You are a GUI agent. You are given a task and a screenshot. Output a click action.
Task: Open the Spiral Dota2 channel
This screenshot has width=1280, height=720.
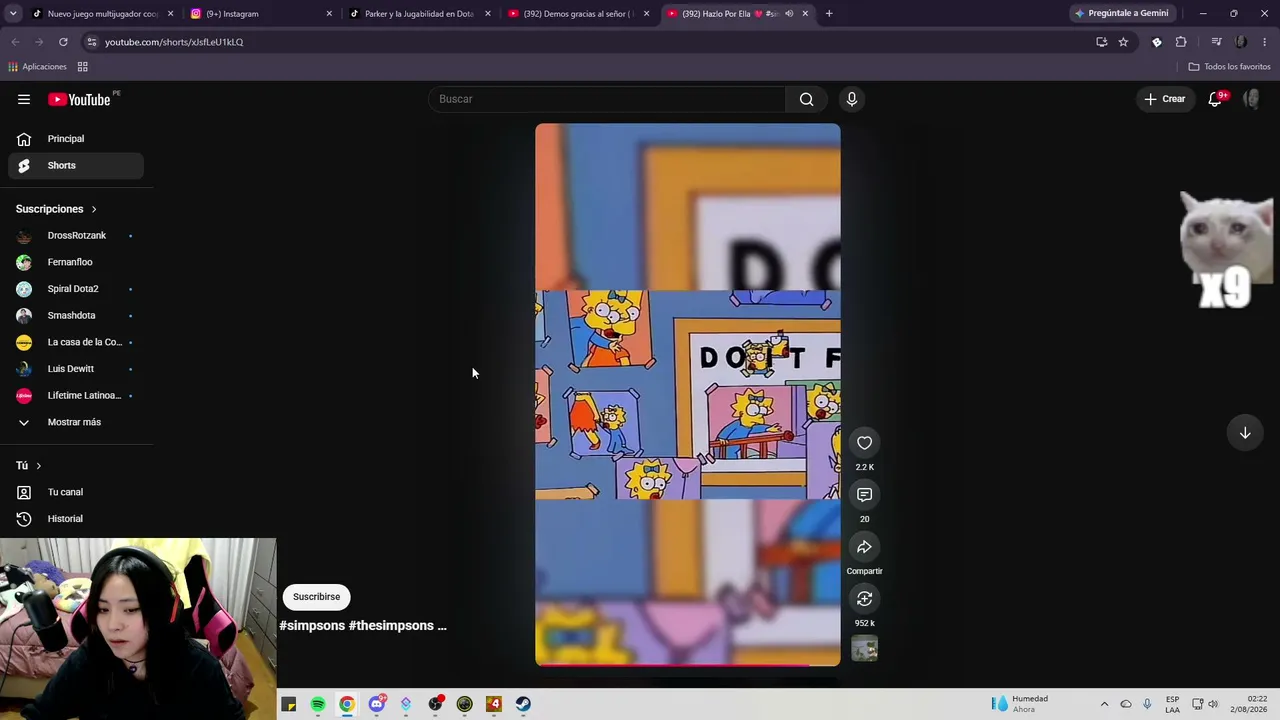(x=75, y=289)
